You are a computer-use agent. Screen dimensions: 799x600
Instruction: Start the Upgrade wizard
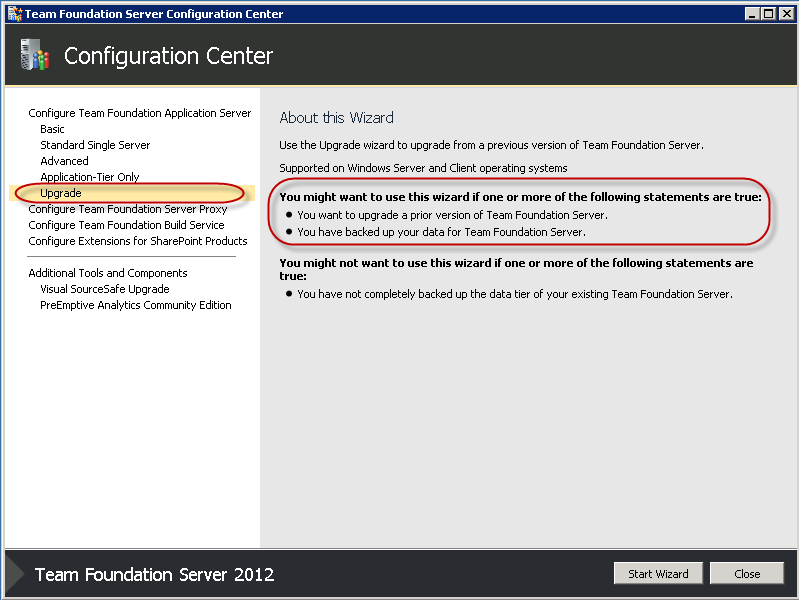pos(658,573)
